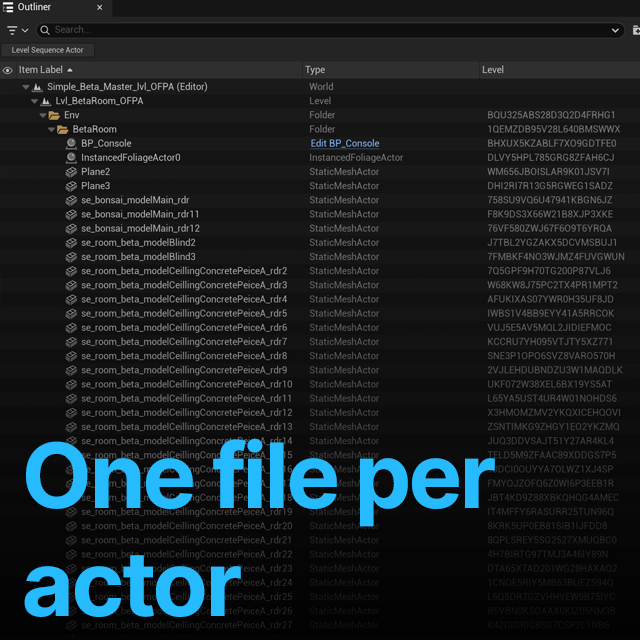Click StaticMeshActor type for Plane2

click(x=344, y=172)
